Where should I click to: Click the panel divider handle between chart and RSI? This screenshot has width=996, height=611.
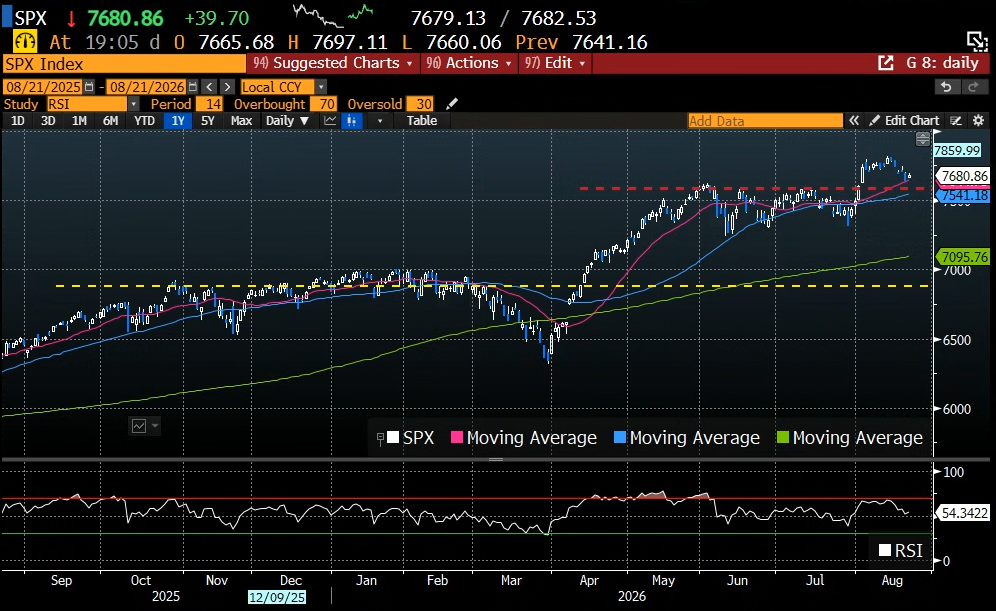pos(496,459)
